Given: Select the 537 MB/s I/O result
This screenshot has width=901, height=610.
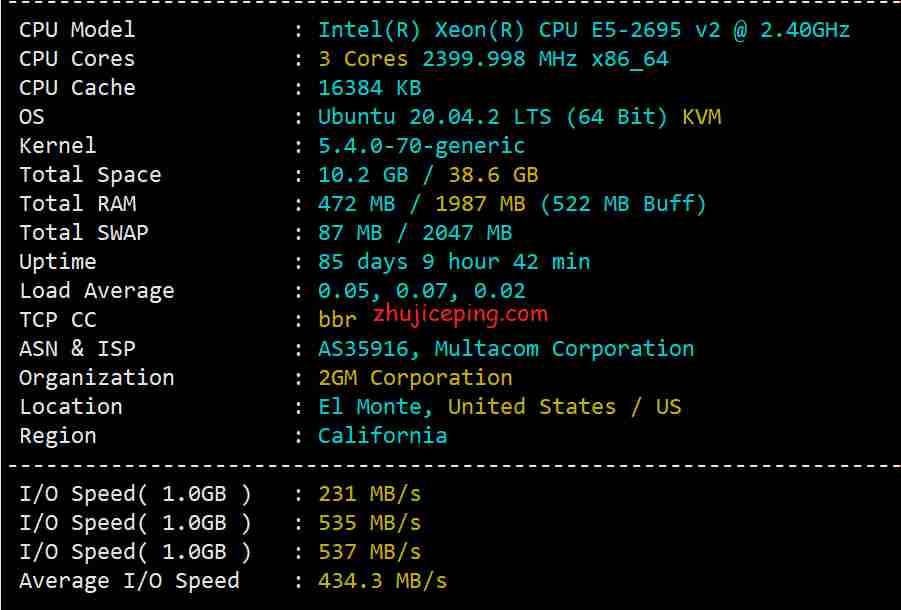Looking at the screenshot, I should (369, 552).
